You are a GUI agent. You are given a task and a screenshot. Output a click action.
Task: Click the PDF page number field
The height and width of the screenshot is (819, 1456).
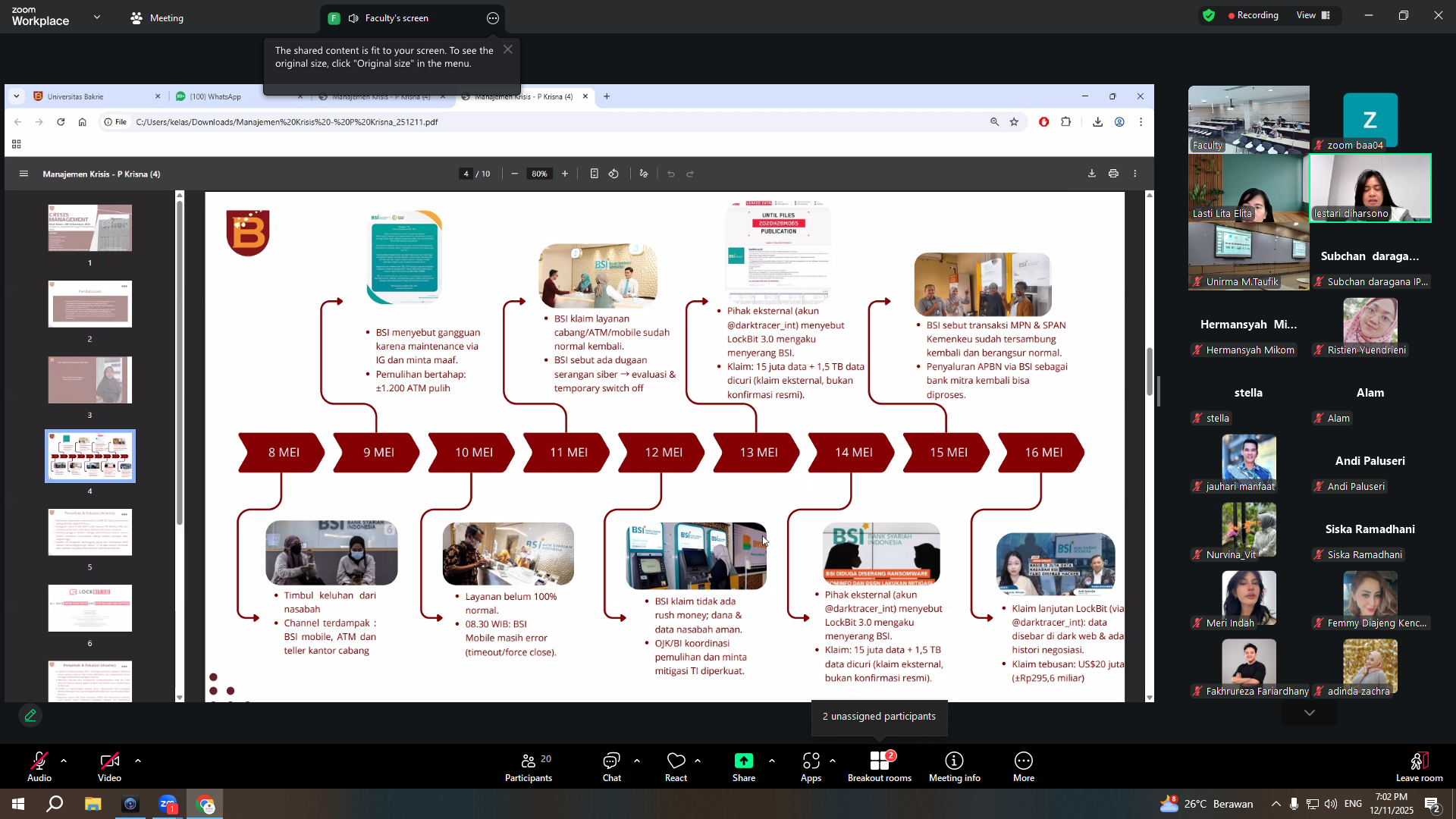pos(466,174)
